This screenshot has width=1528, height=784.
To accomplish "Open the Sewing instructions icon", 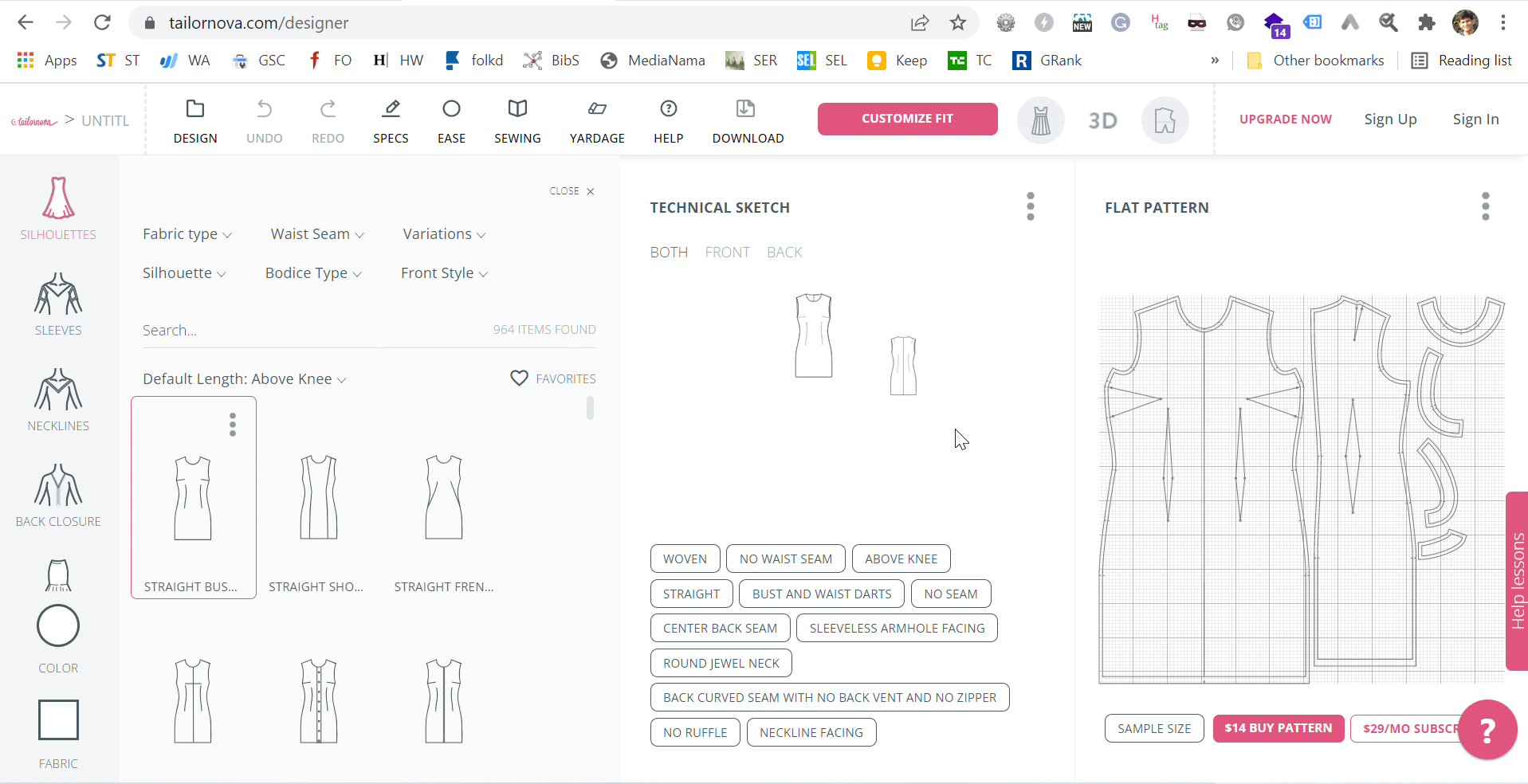I will coord(517,109).
